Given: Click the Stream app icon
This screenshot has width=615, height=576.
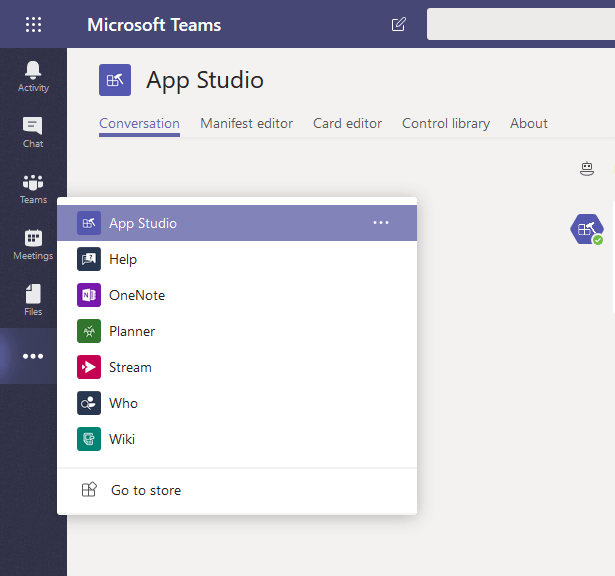Looking at the screenshot, I should [x=89, y=367].
